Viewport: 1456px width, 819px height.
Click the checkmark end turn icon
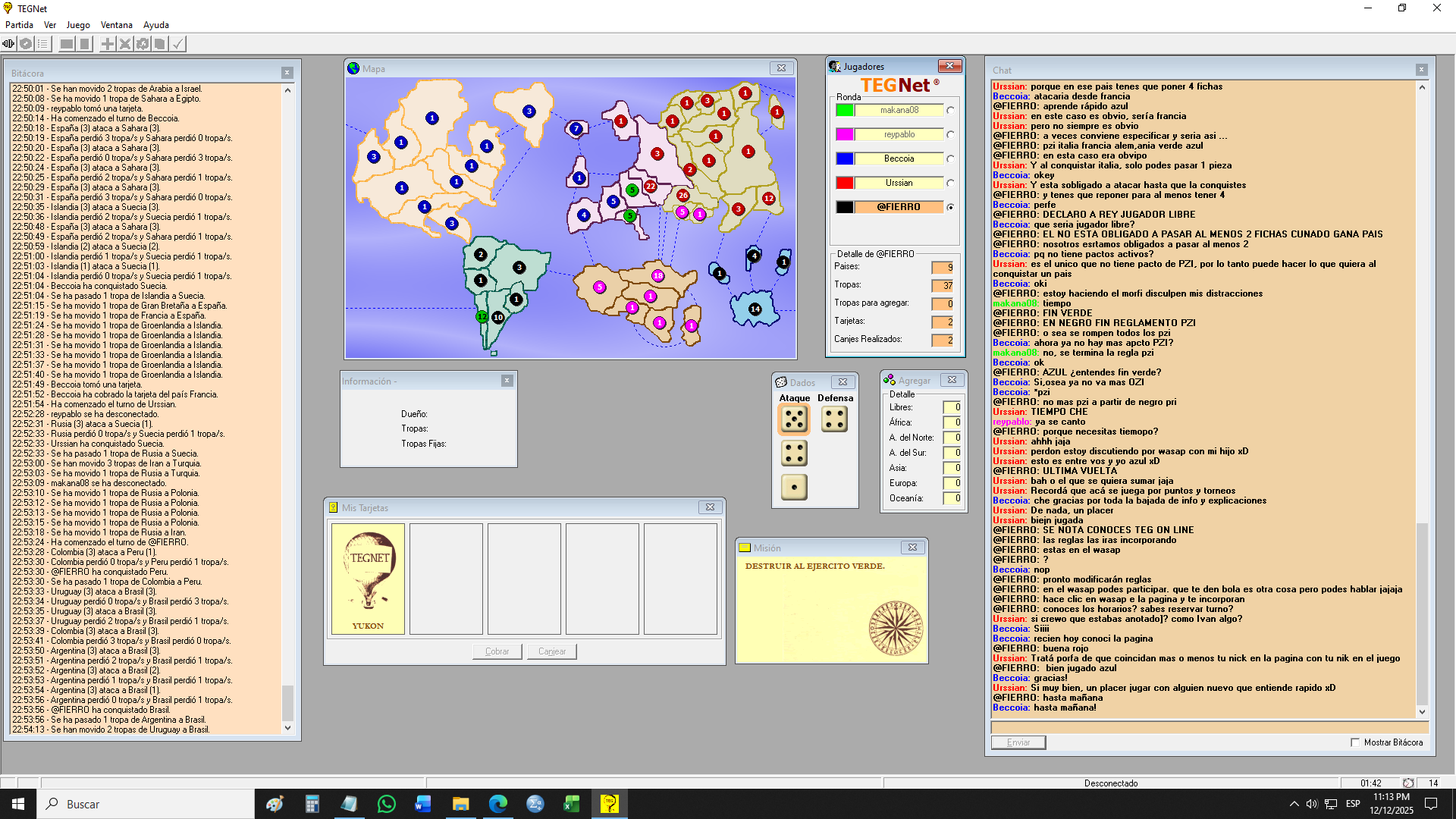177,44
